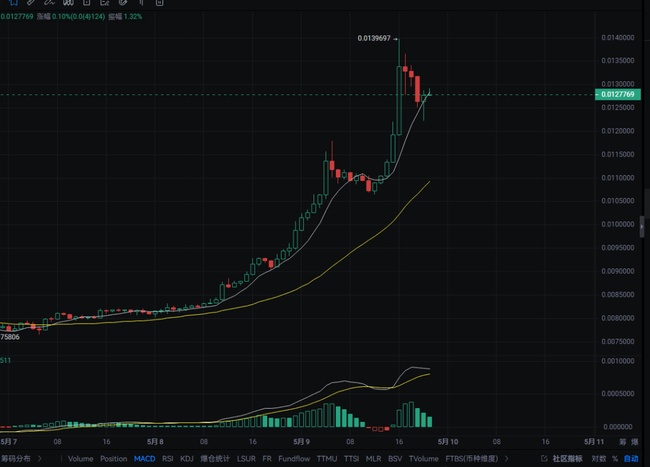Click the 涨幅 0.10% change readout
The image size is (650, 467).
70,17
